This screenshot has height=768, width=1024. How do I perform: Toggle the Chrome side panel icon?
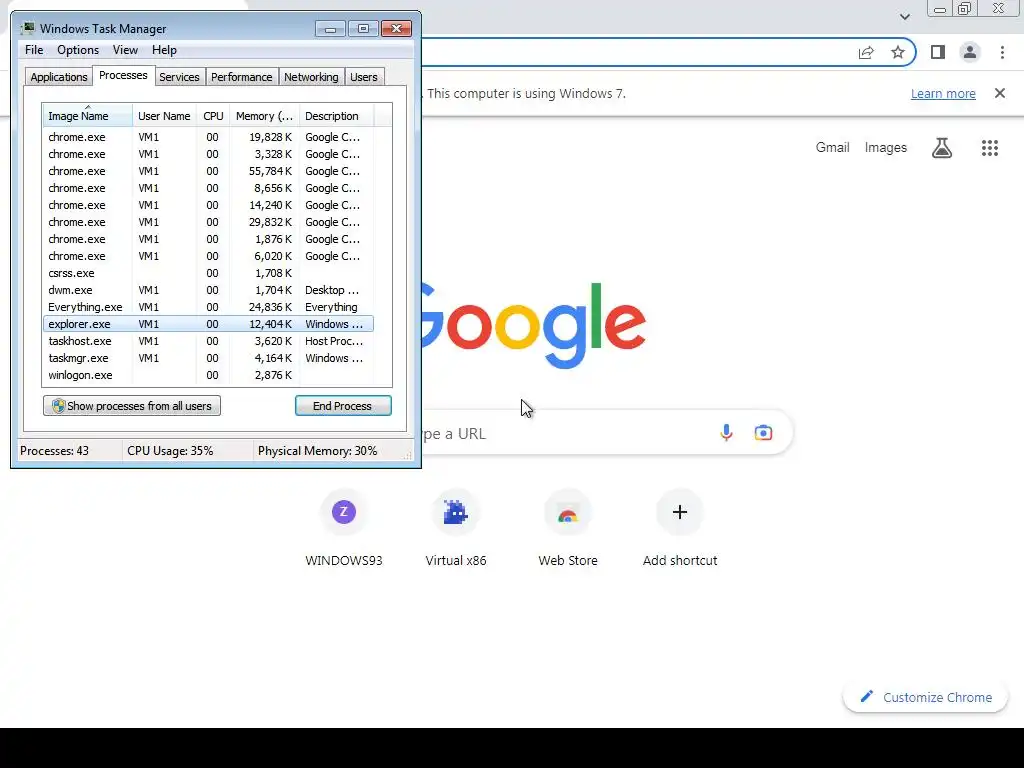938,52
